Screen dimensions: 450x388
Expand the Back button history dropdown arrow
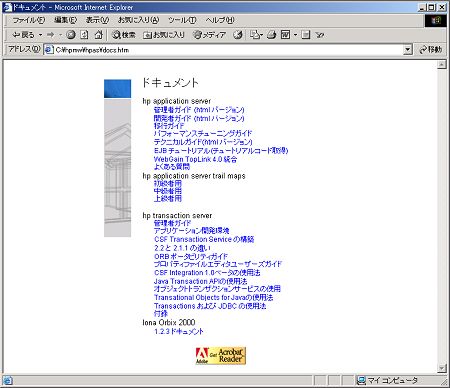pyautogui.click(x=40, y=35)
